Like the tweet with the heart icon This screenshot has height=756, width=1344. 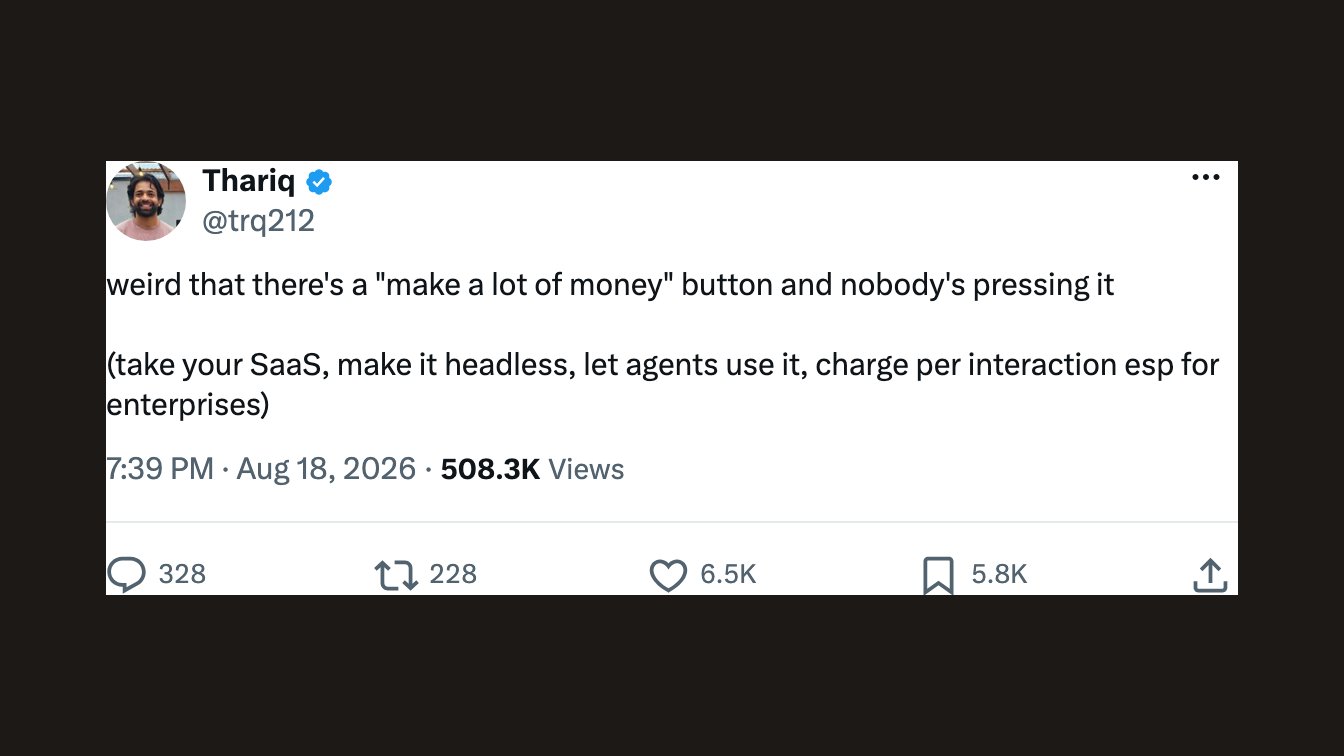pyautogui.click(x=668, y=575)
